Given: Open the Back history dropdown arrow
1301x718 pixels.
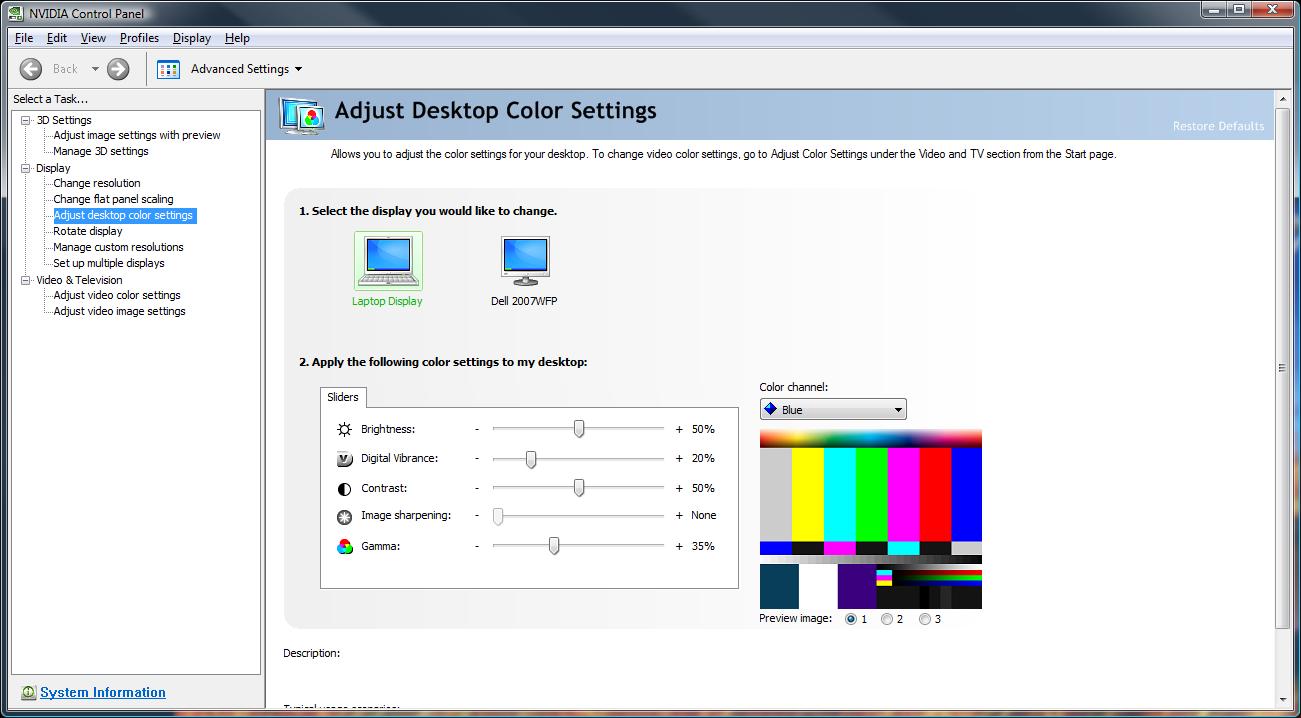Looking at the screenshot, I should [95, 69].
